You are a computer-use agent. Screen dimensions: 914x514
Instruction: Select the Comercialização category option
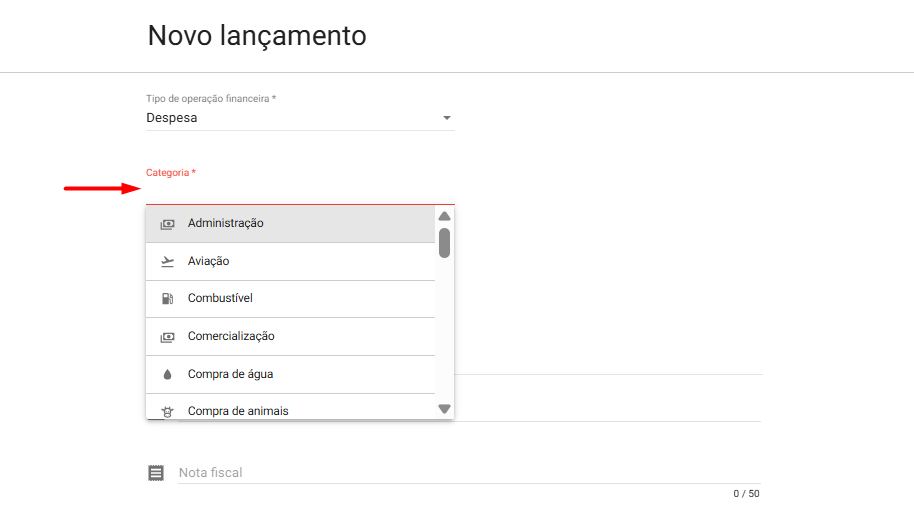(231, 337)
